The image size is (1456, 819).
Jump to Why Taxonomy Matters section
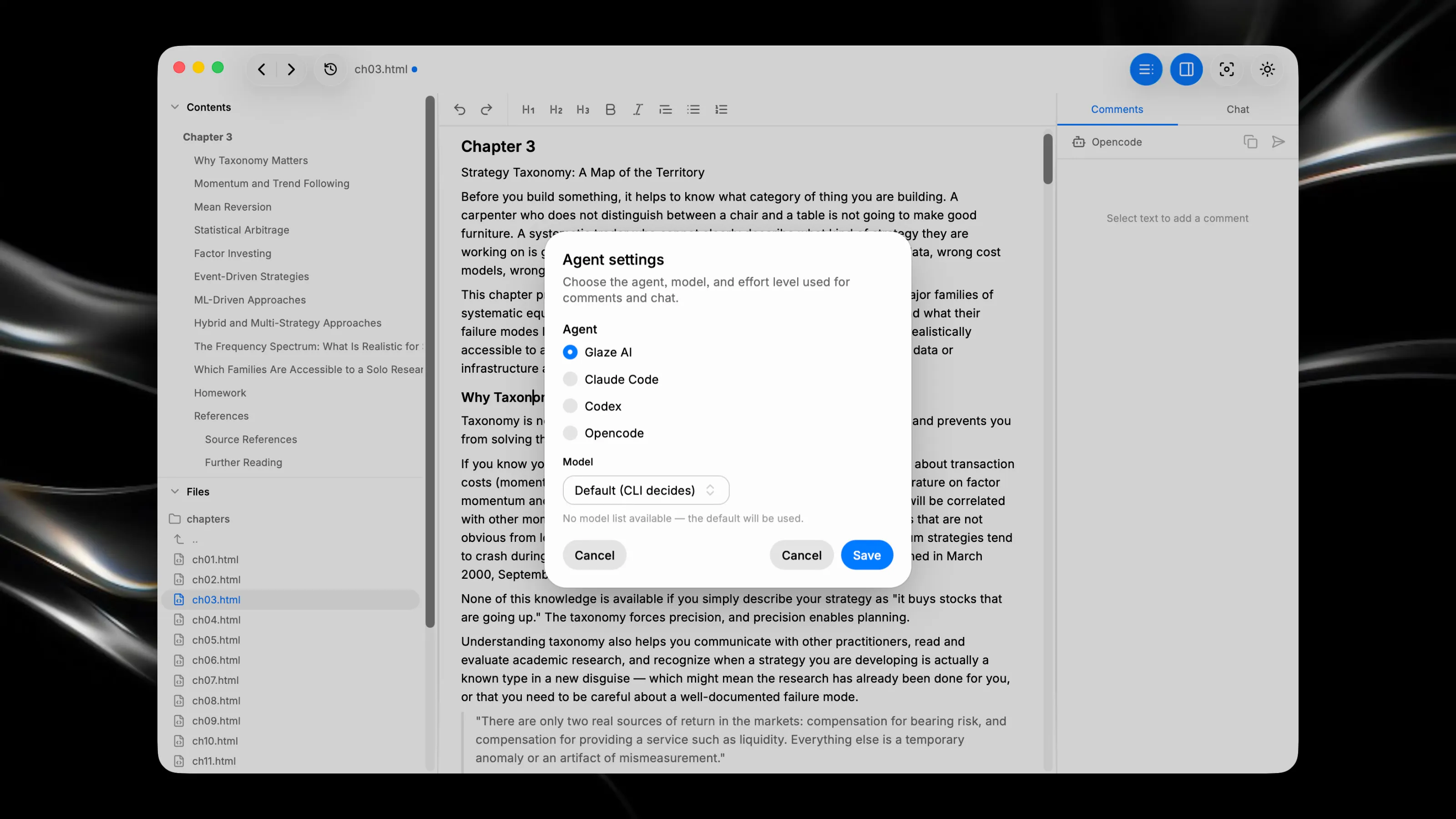(x=250, y=161)
